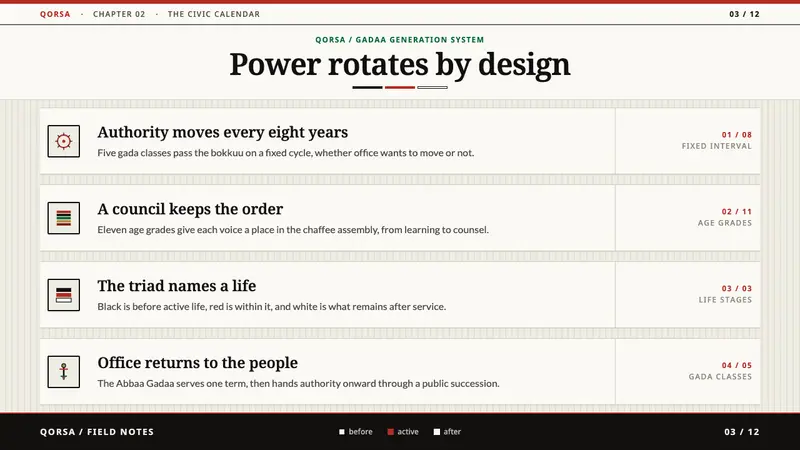Viewport: 800px width, 450px height.
Task: Click QORSA brand in the header
Action: [x=55, y=14]
